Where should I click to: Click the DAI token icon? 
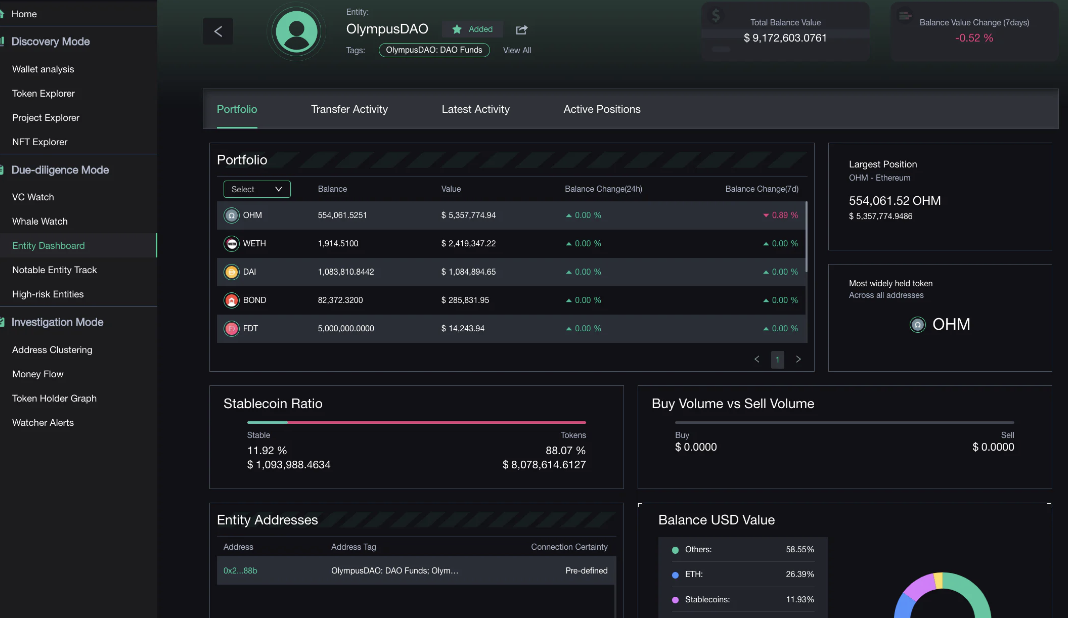pos(231,272)
